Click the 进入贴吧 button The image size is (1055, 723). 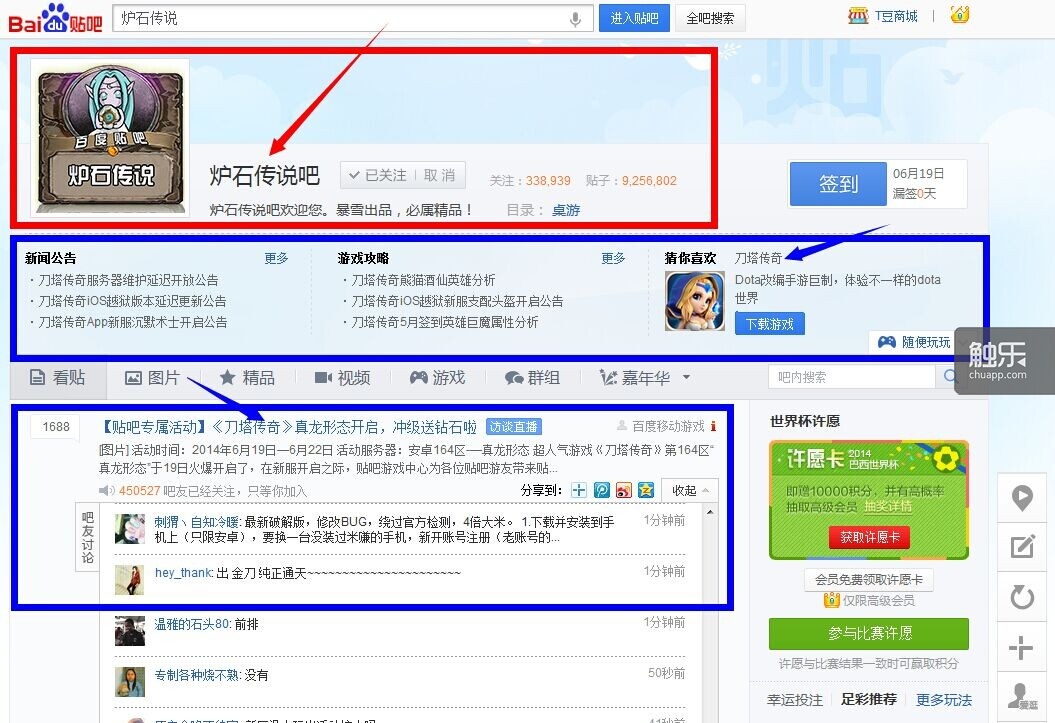pos(634,18)
